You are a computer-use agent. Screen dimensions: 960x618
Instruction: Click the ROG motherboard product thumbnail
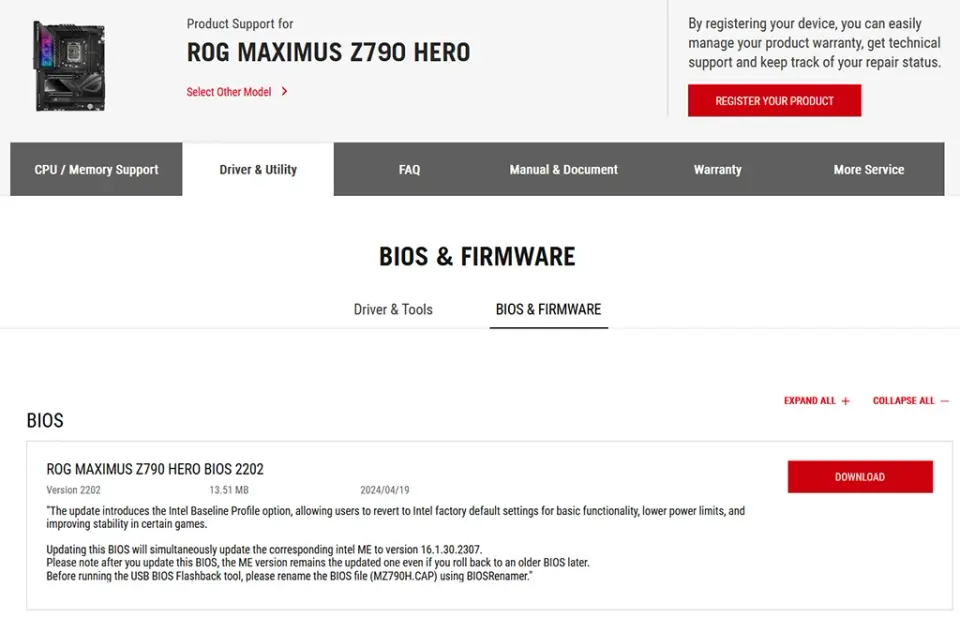point(68,65)
